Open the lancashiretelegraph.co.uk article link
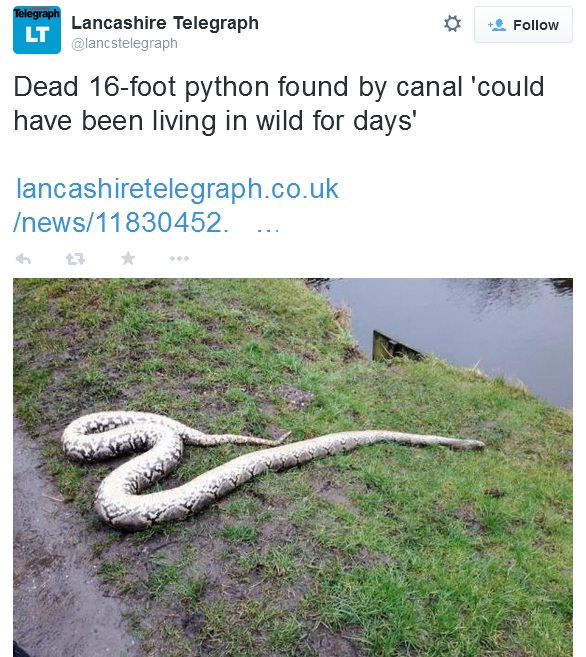Viewport: 586px width, 657px height. pyautogui.click(x=177, y=189)
